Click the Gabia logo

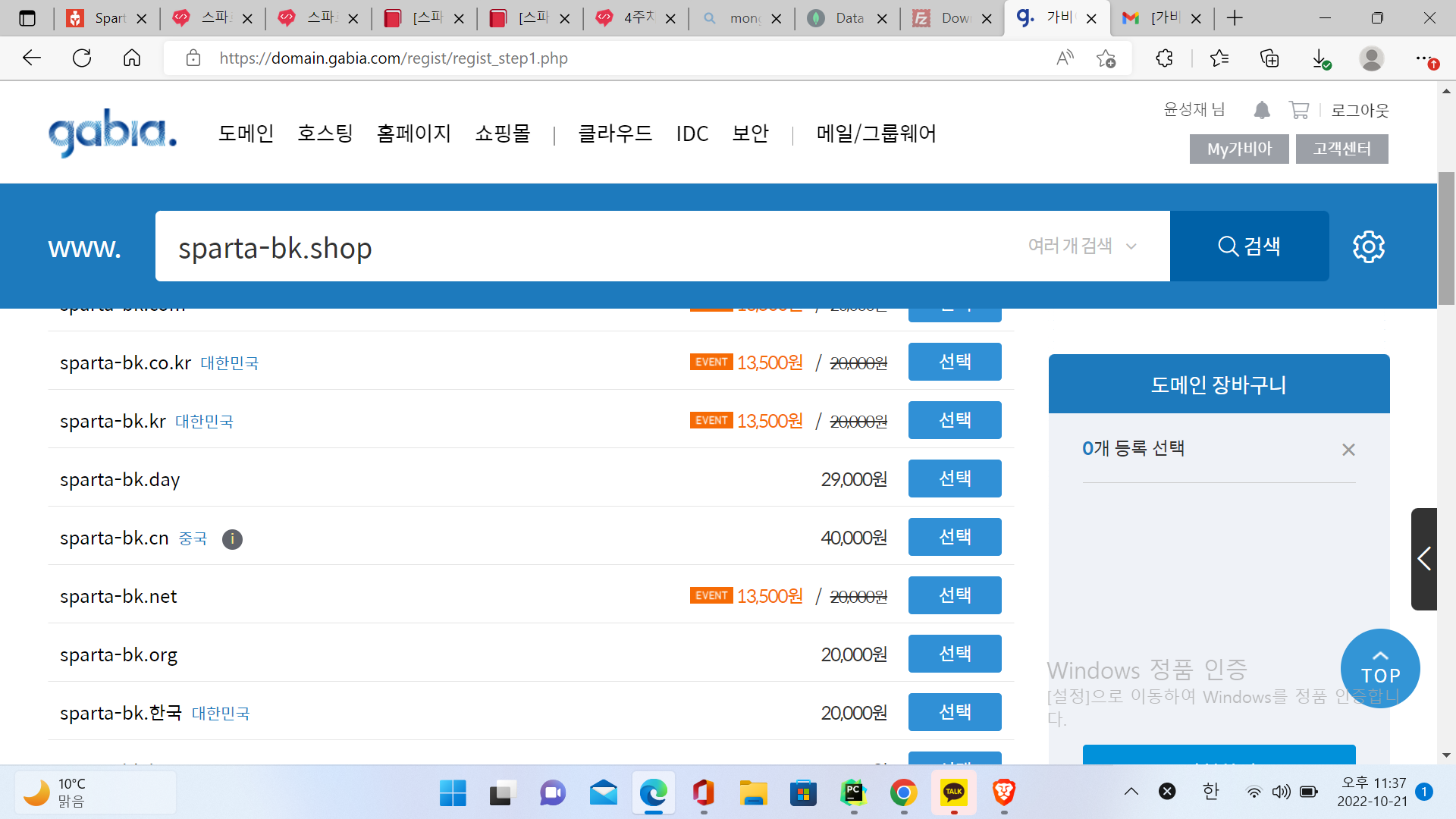point(112,133)
